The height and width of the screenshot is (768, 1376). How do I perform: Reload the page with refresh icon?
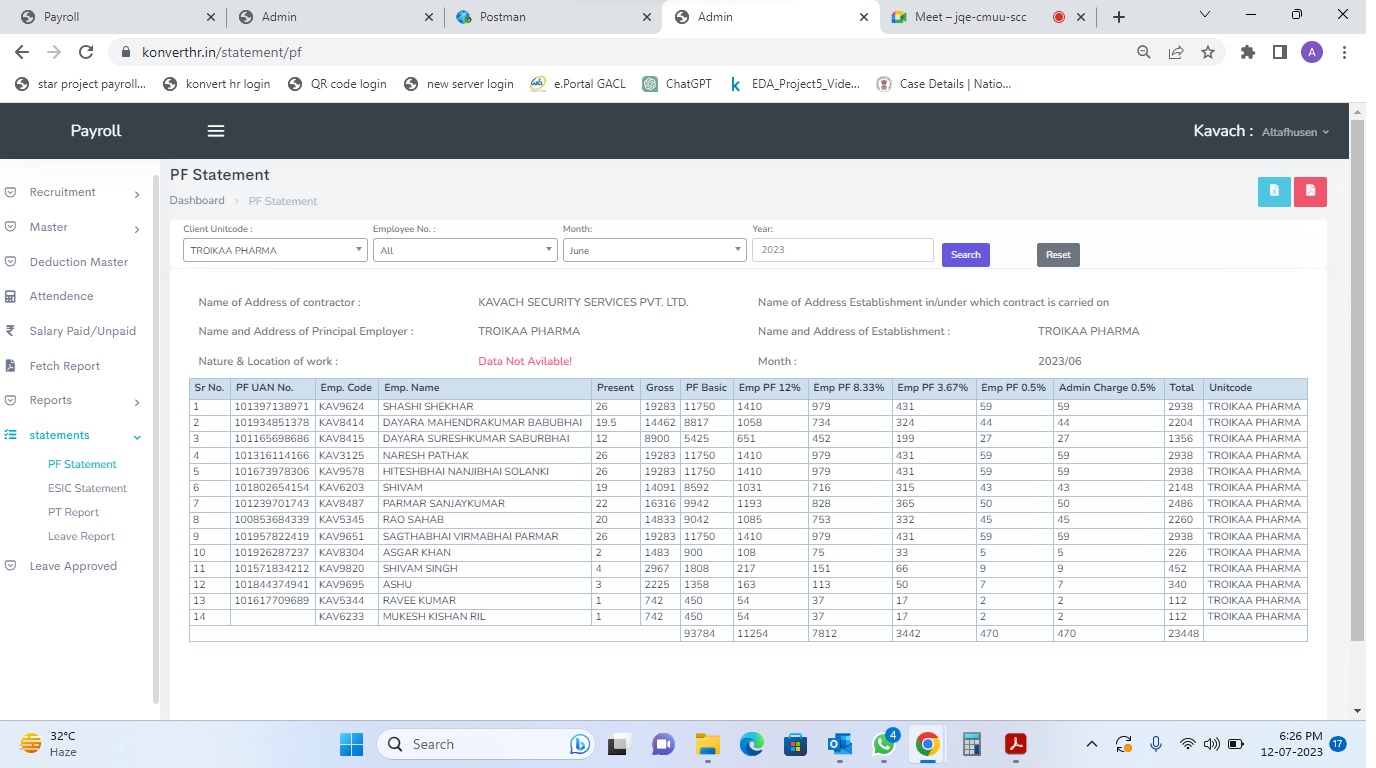(86, 53)
